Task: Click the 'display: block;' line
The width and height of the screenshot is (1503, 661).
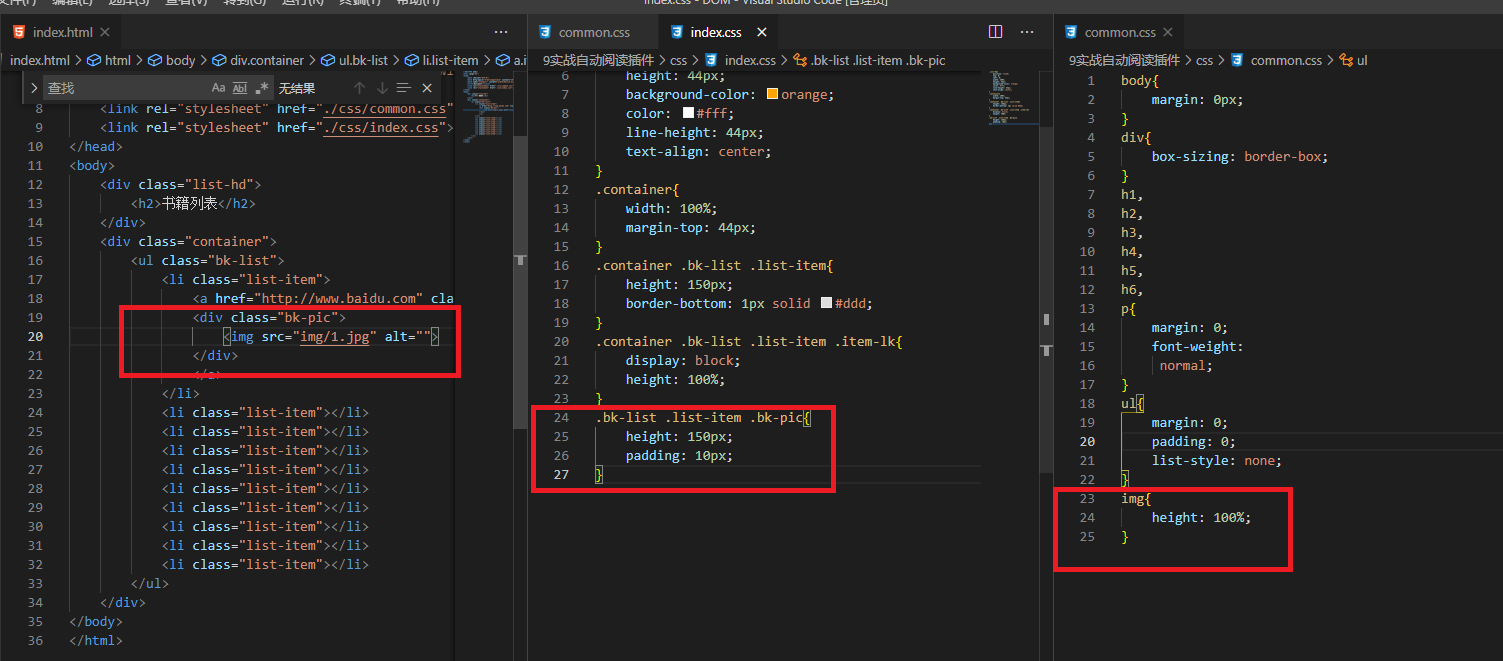Action: pos(683,360)
